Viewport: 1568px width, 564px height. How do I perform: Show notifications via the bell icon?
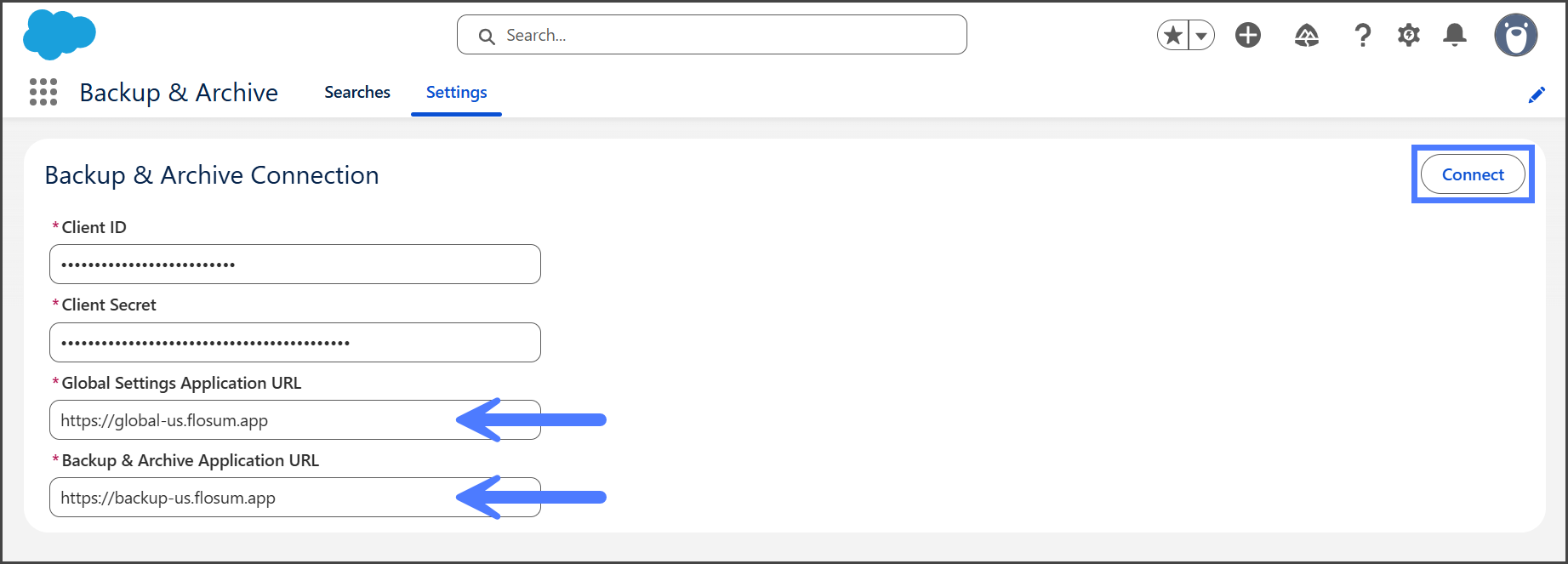pos(1455,36)
